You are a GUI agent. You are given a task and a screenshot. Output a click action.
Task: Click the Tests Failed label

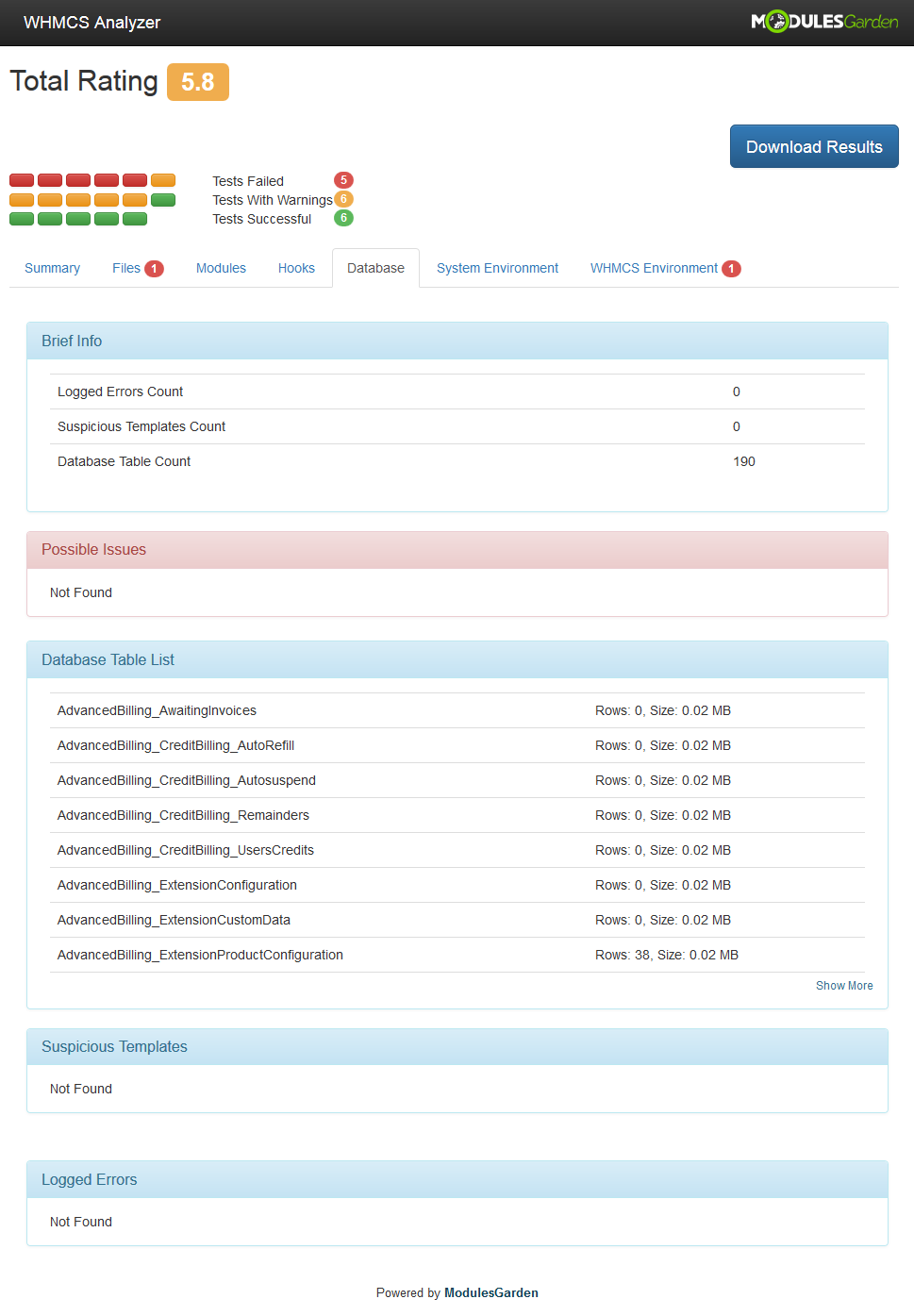coord(248,181)
